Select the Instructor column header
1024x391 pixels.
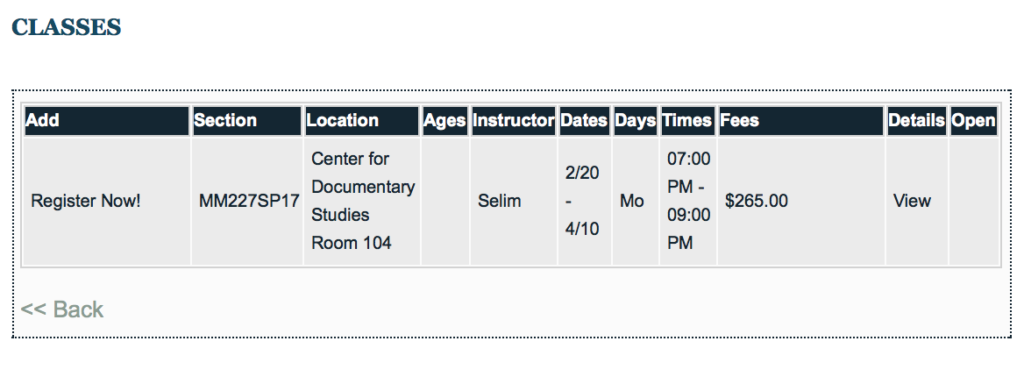pyautogui.click(x=513, y=121)
